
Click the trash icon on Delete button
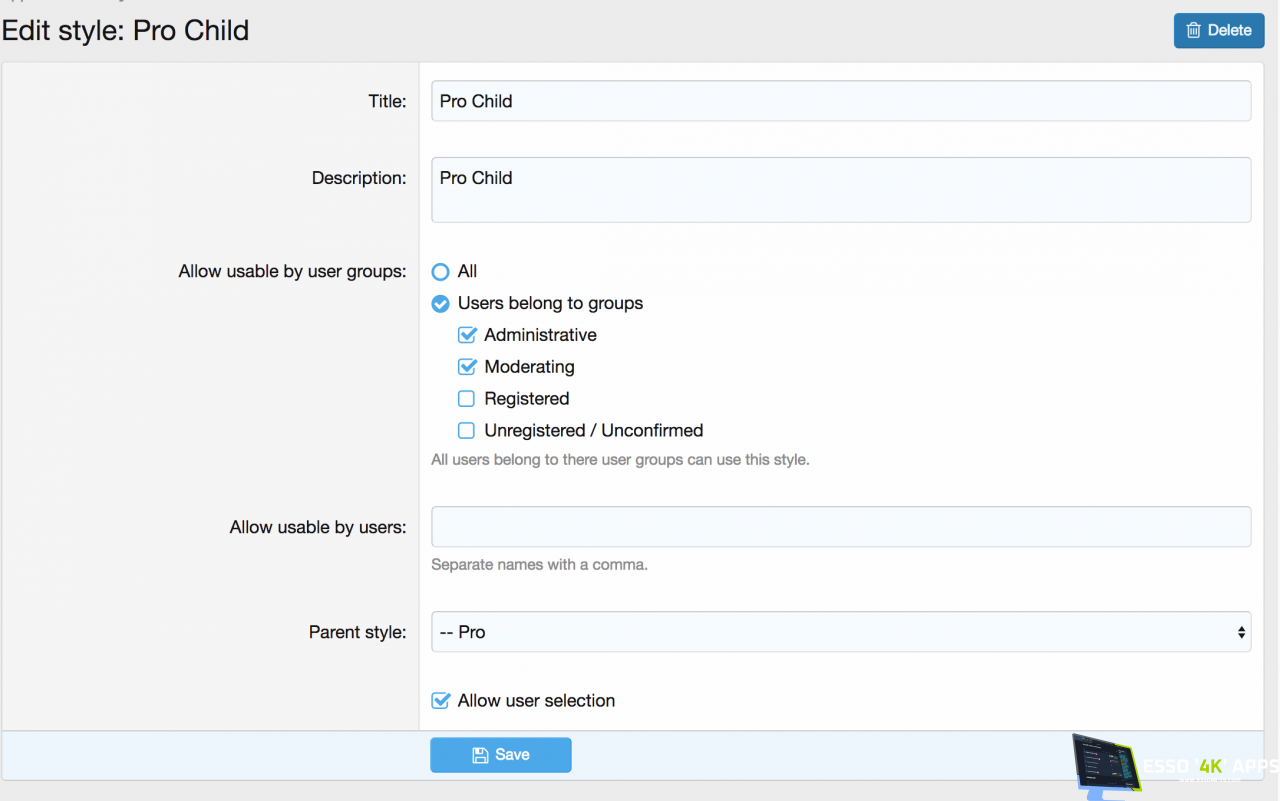click(1193, 31)
